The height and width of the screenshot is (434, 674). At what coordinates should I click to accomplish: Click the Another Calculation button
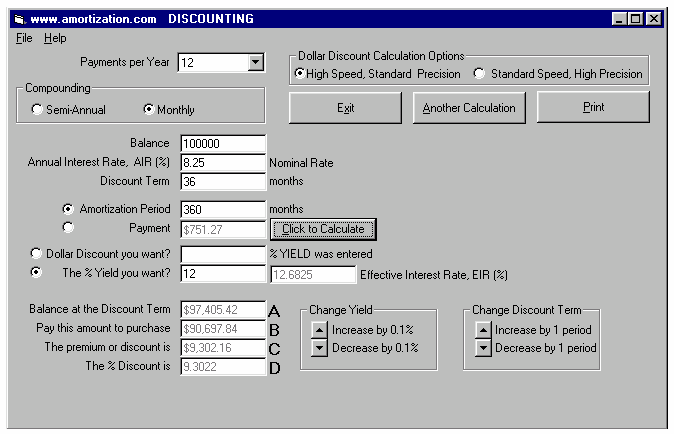pos(468,108)
